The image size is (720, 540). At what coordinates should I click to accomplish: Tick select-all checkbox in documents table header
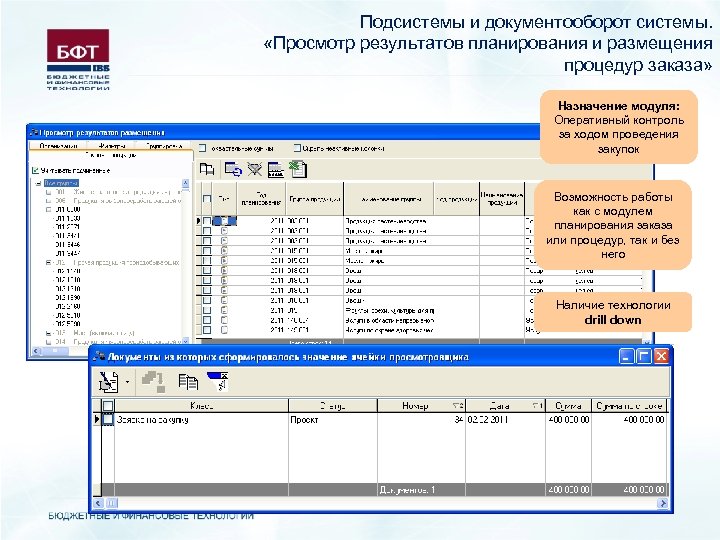(107, 406)
